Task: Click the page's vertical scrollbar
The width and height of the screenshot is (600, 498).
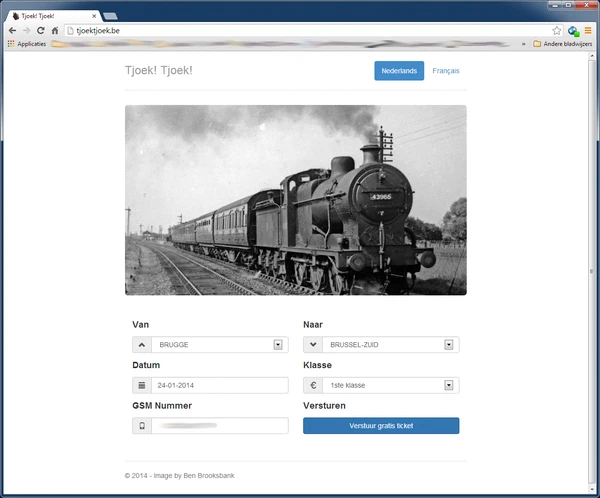Action: coord(592,271)
